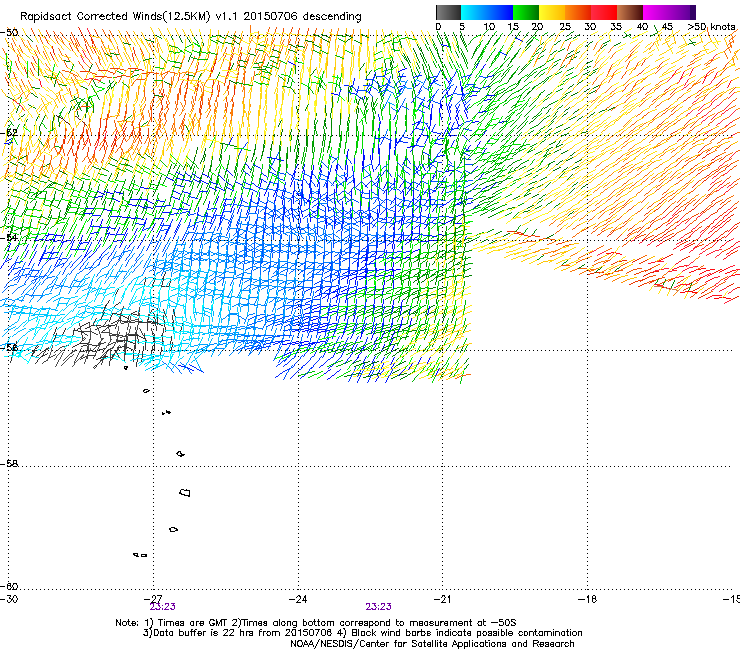
Task: Click the magenta 40-45 knots legend segment
Action: [x=656, y=12]
